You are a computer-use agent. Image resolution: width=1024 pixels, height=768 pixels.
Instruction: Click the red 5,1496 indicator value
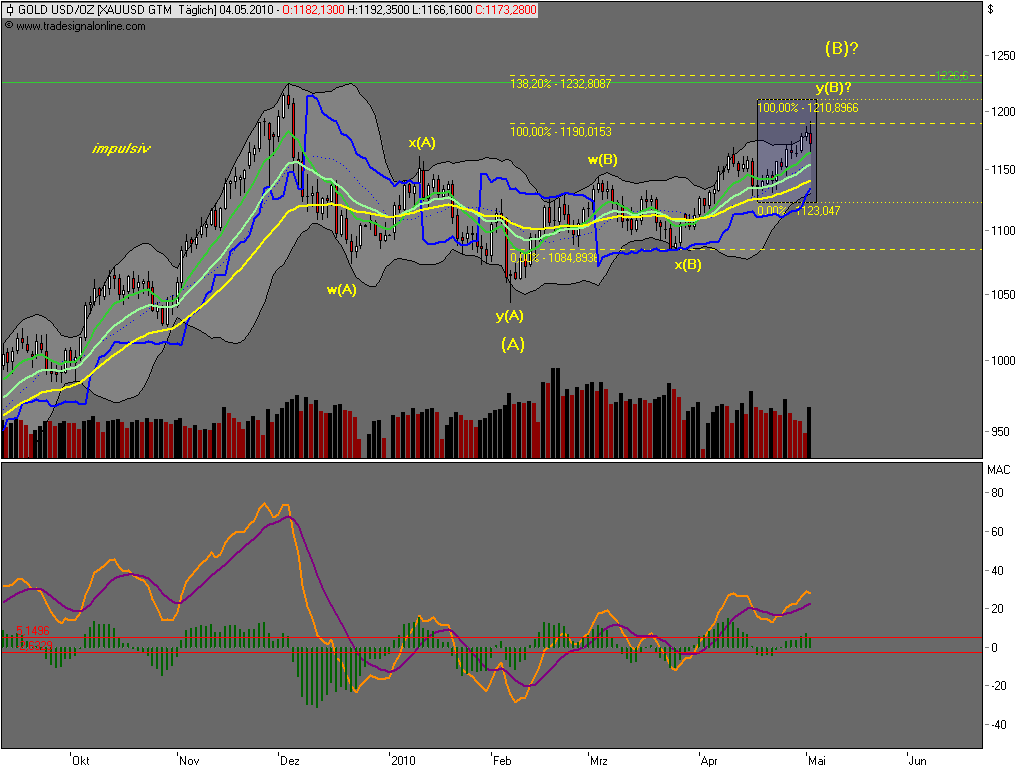pos(33,631)
